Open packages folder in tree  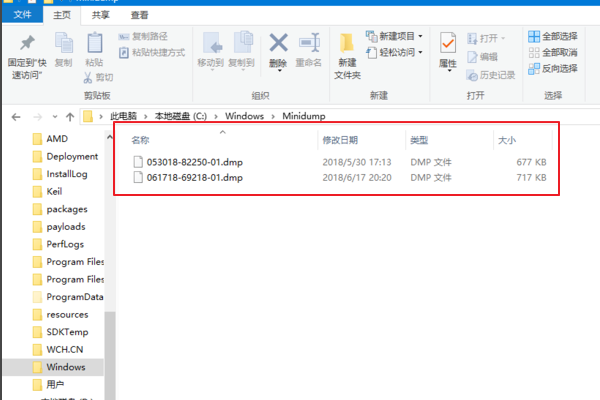[x=67, y=209]
